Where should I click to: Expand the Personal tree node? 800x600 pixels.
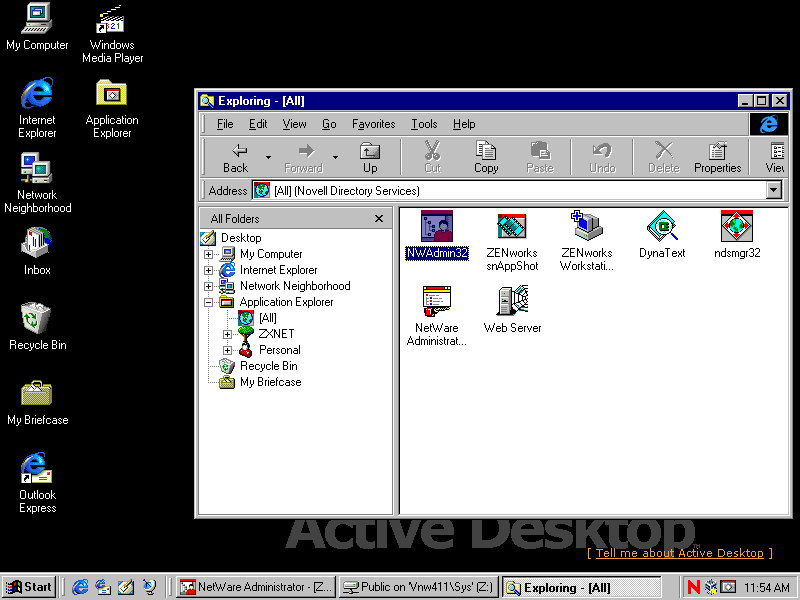(228, 351)
